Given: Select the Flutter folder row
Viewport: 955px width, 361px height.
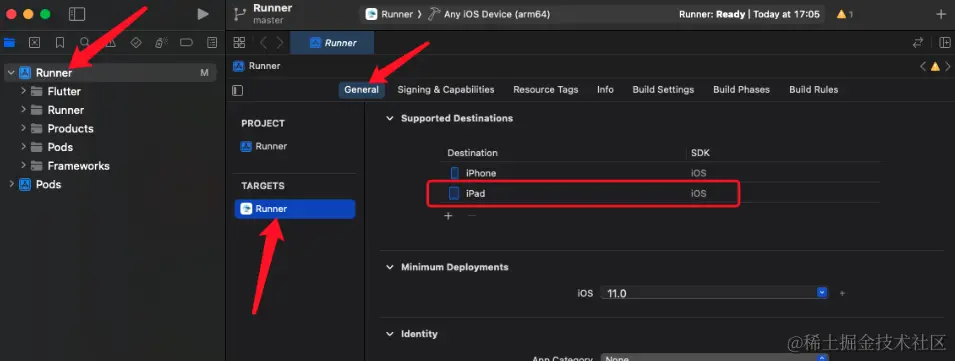Looking at the screenshot, I should [110, 91].
